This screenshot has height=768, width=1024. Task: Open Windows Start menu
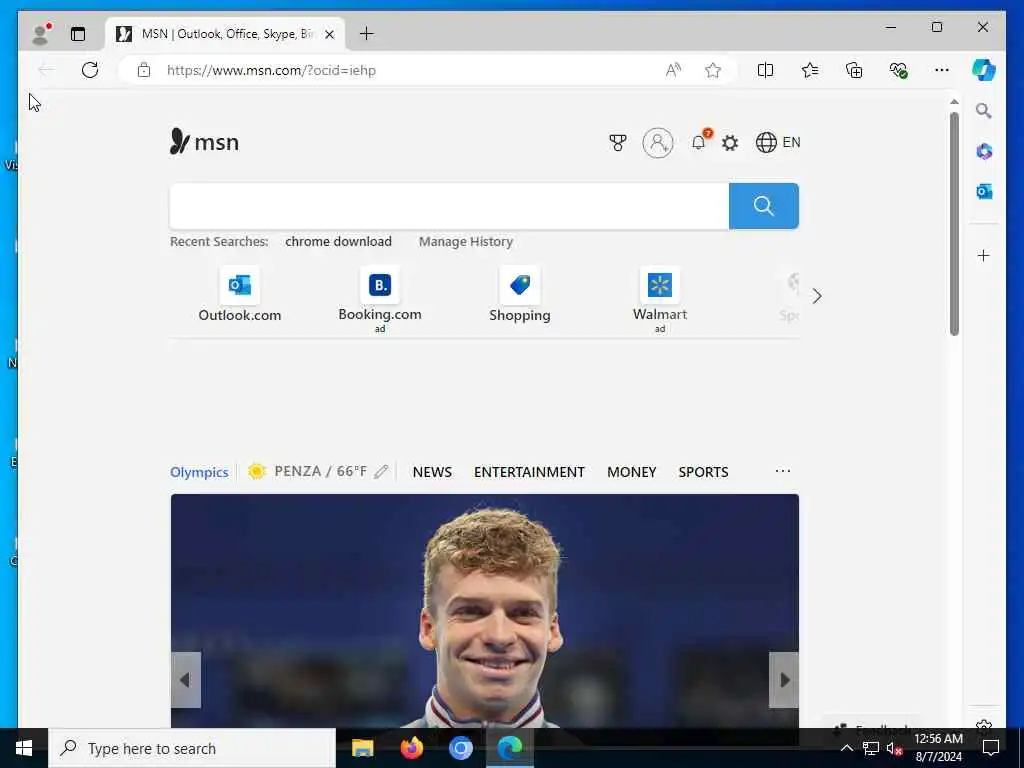[x=24, y=748]
